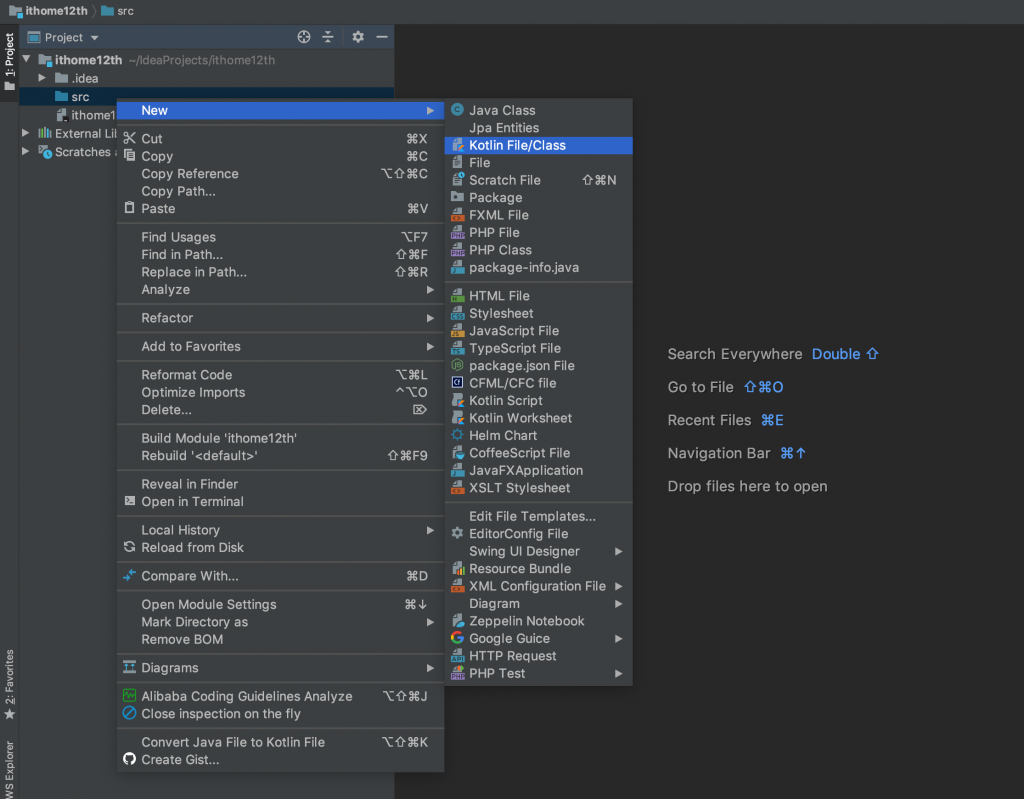Click the Package folder icon
Viewport: 1024px width, 799px height.
click(458, 197)
